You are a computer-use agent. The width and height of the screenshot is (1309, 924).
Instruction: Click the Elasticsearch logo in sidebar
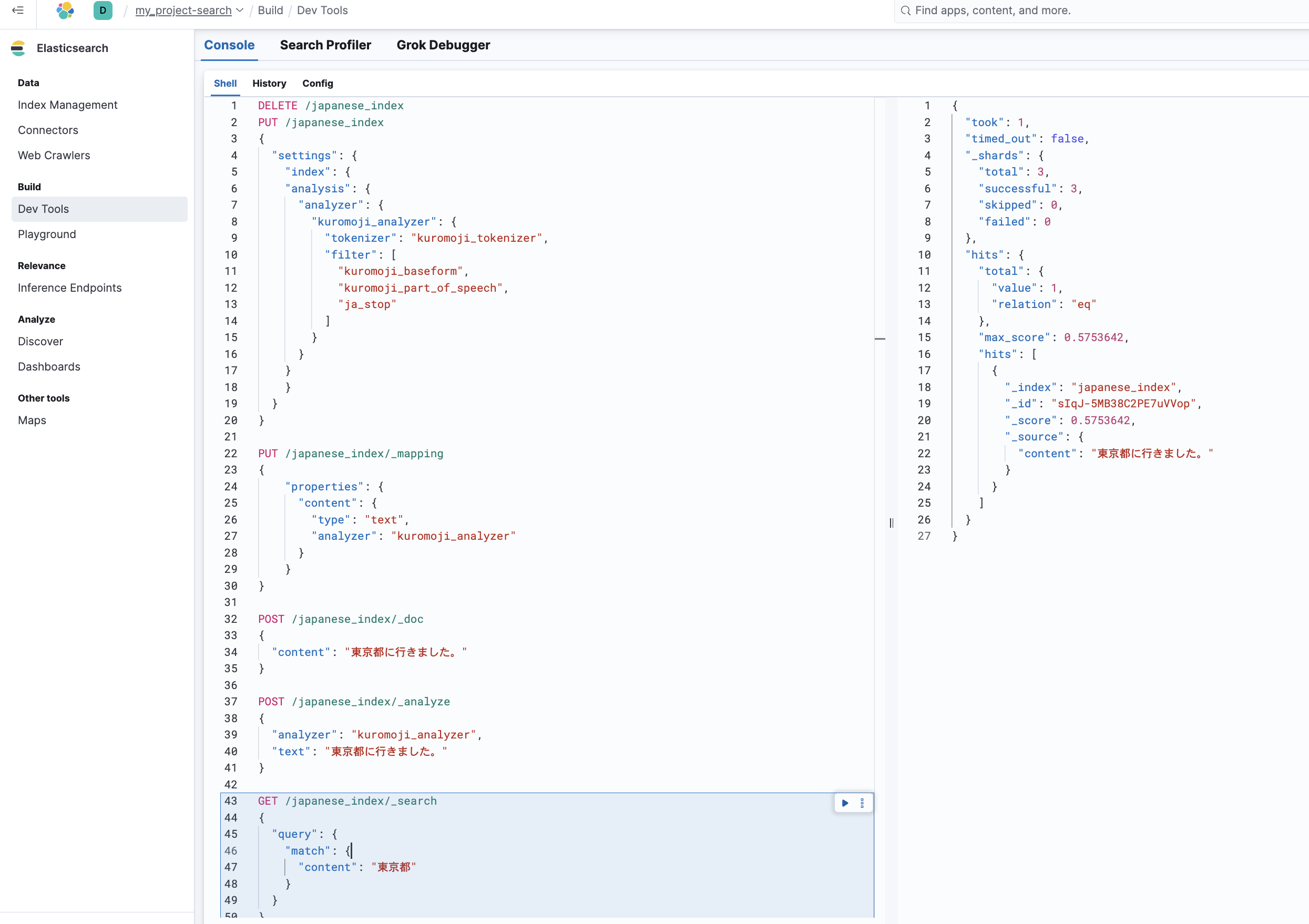pyautogui.click(x=18, y=48)
